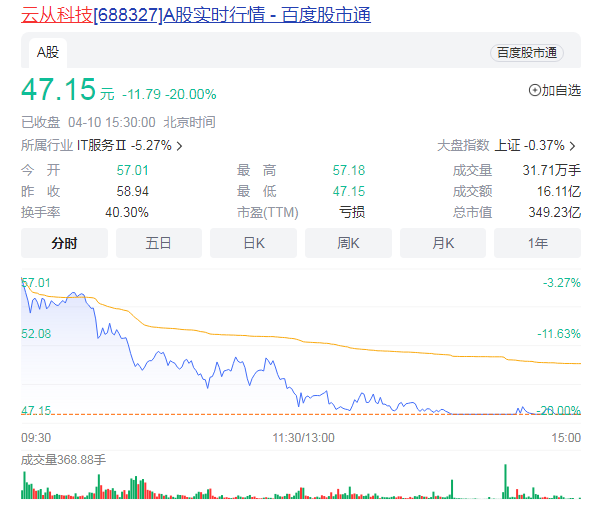This screenshot has height=509, width=602.
Task: Switch to the 分时 chart tab
Action: [x=64, y=243]
